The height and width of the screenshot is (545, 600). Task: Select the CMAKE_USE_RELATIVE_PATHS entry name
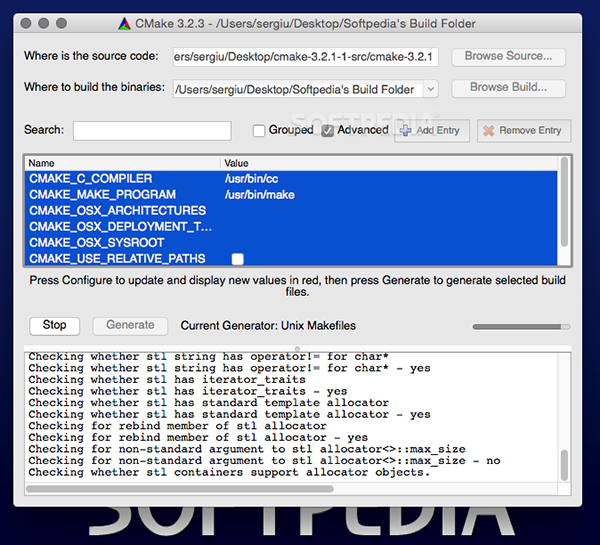click(x=117, y=259)
